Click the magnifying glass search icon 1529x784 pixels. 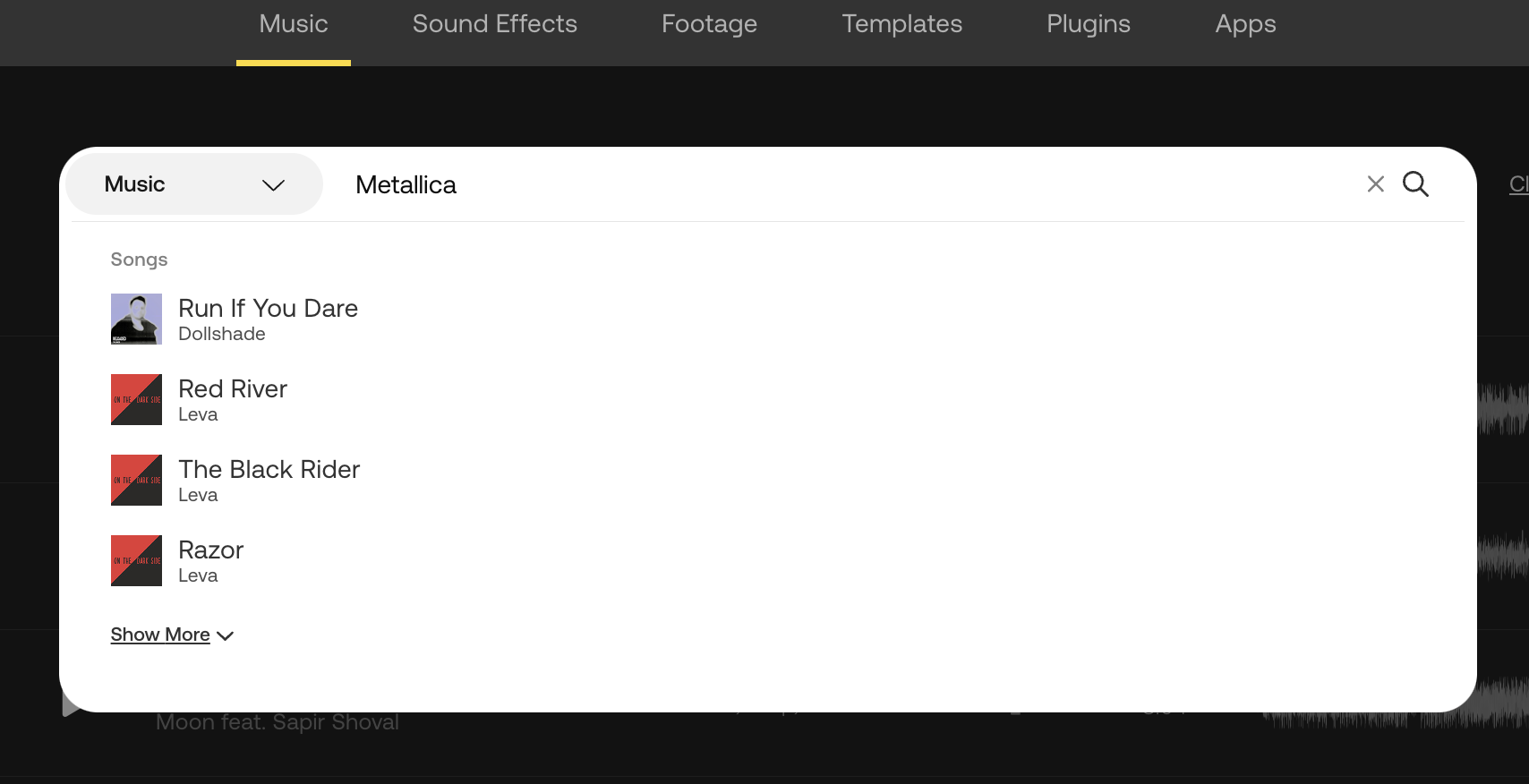click(x=1415, y=184)
